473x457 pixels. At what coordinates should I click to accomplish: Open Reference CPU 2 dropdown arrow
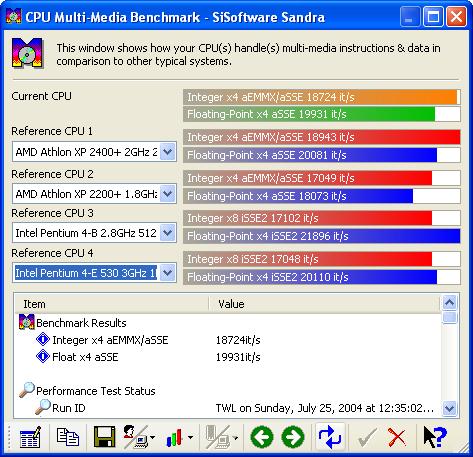[167, 194]
